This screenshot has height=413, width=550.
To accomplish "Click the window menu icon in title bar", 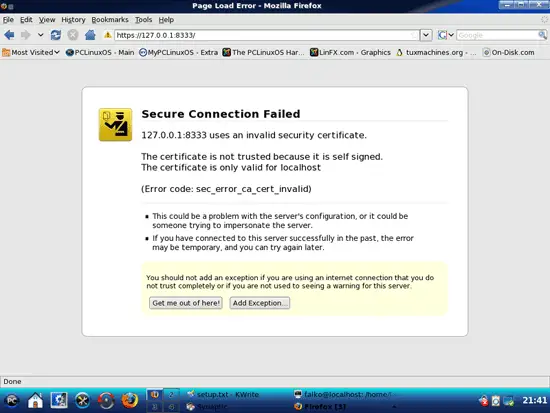I will 3,6.
